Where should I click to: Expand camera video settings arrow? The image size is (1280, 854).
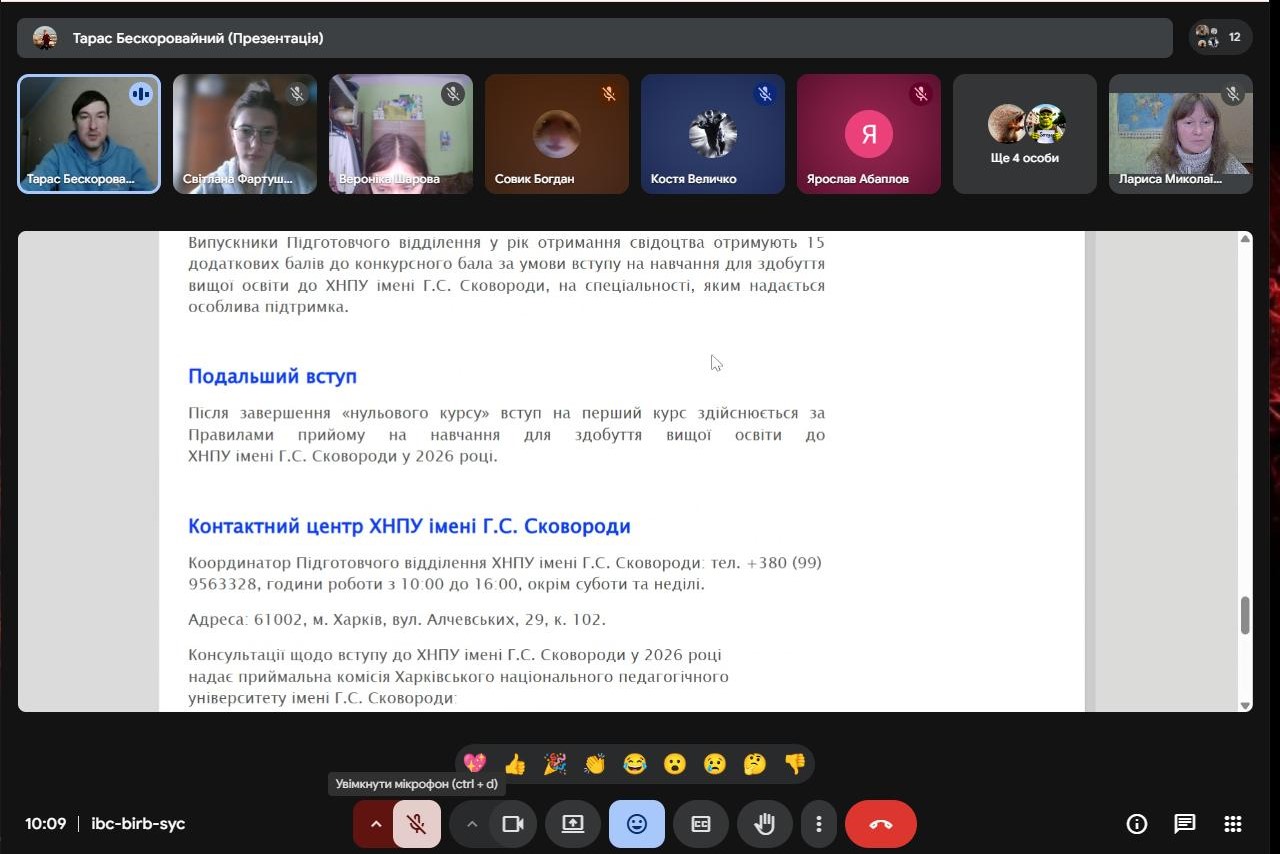click(472, 824)
